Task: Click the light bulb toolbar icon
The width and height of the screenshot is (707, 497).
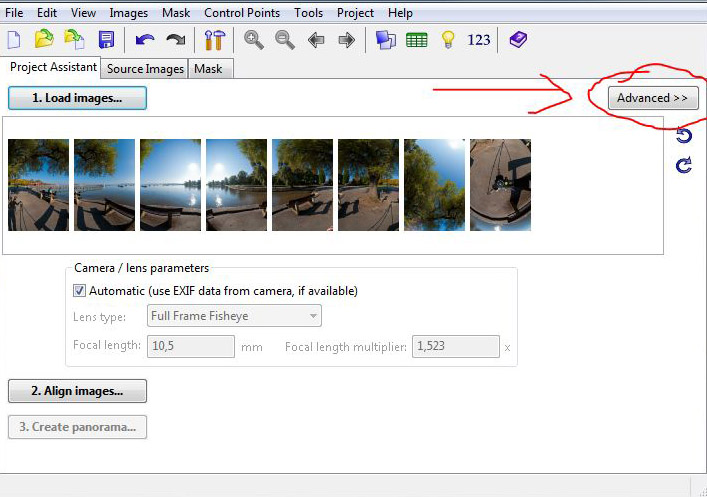Action: coord(448,40)
